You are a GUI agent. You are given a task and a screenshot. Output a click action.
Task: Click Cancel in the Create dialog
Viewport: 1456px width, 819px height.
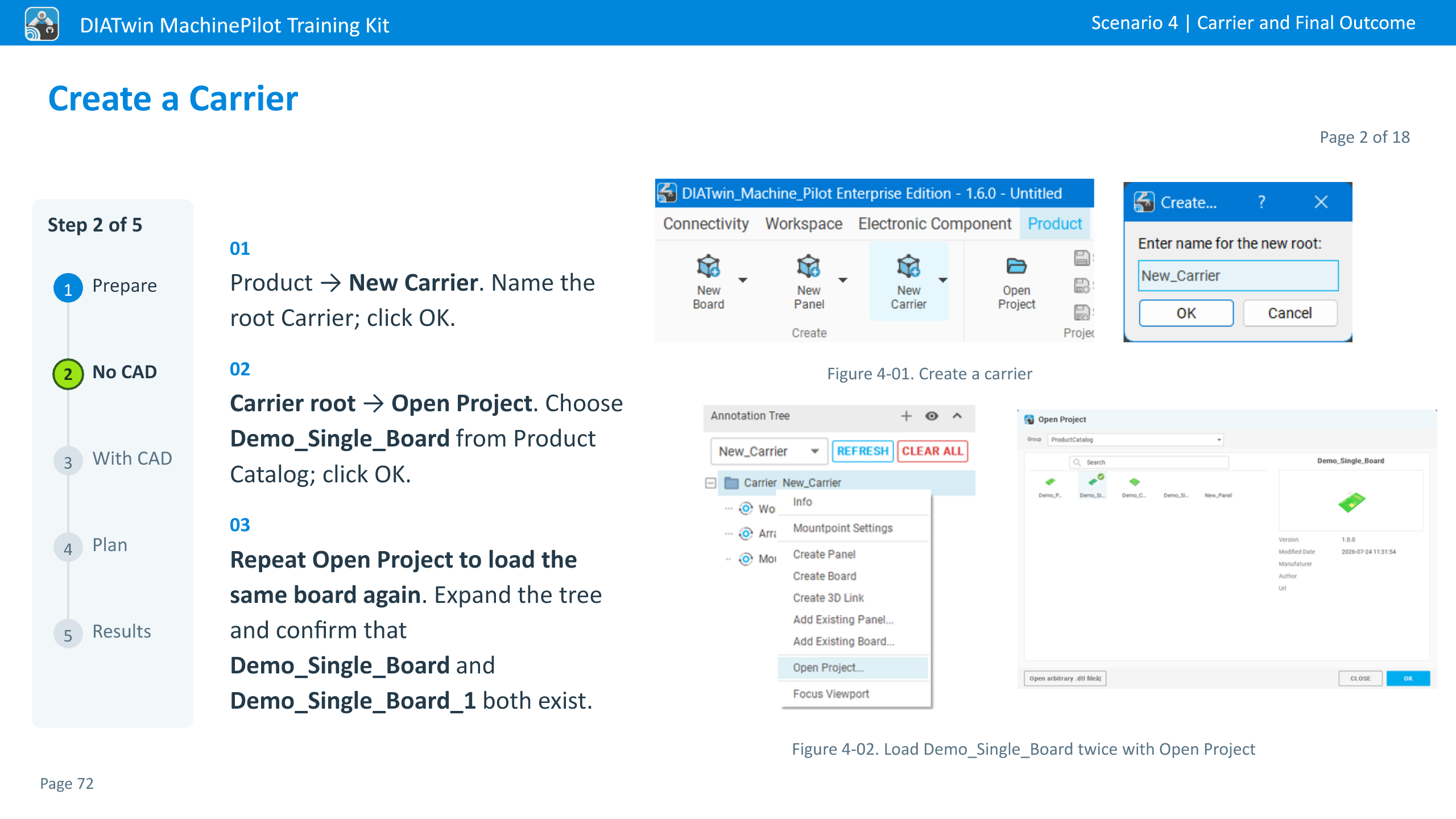click(x=1290, y=313)
